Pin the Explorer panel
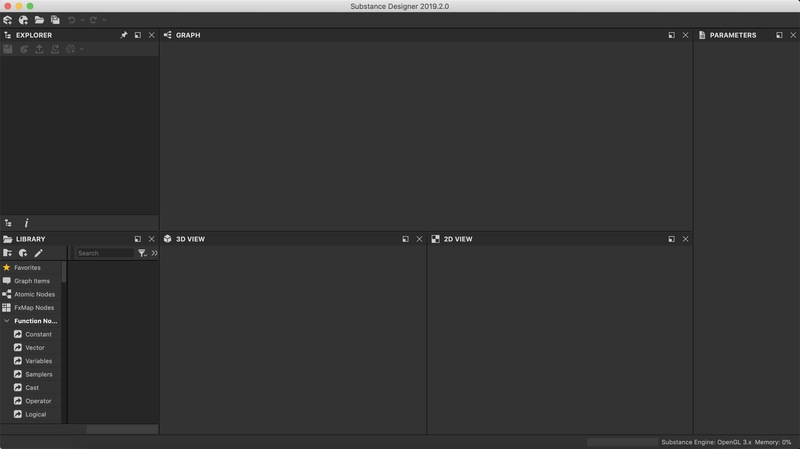 123,35
